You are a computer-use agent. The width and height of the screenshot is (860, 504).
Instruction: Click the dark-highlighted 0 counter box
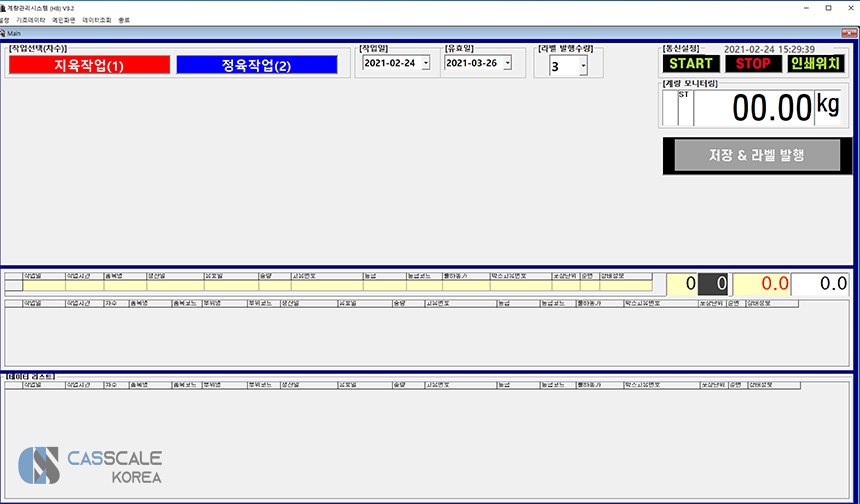click(713, 284)
